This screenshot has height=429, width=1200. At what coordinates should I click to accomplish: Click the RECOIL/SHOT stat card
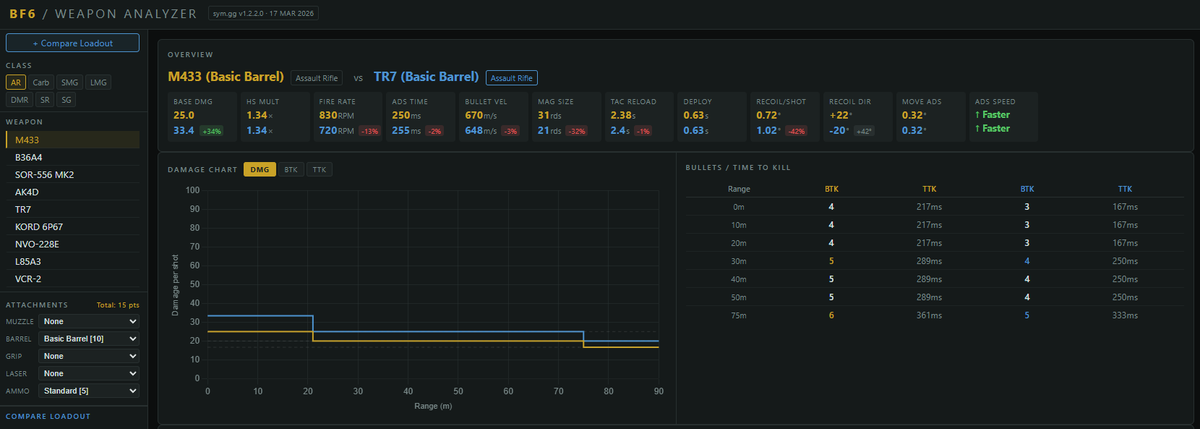tap(785, 116)
